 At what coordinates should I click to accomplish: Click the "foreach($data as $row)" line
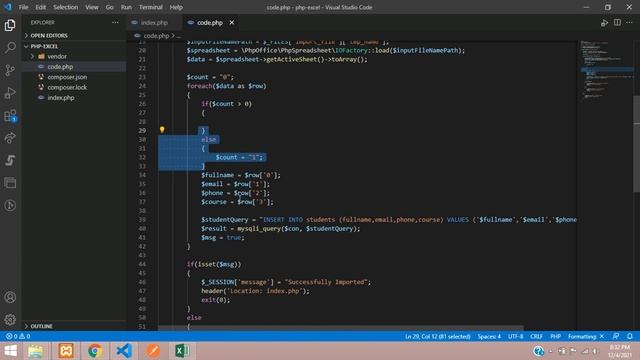click(227, 86)
